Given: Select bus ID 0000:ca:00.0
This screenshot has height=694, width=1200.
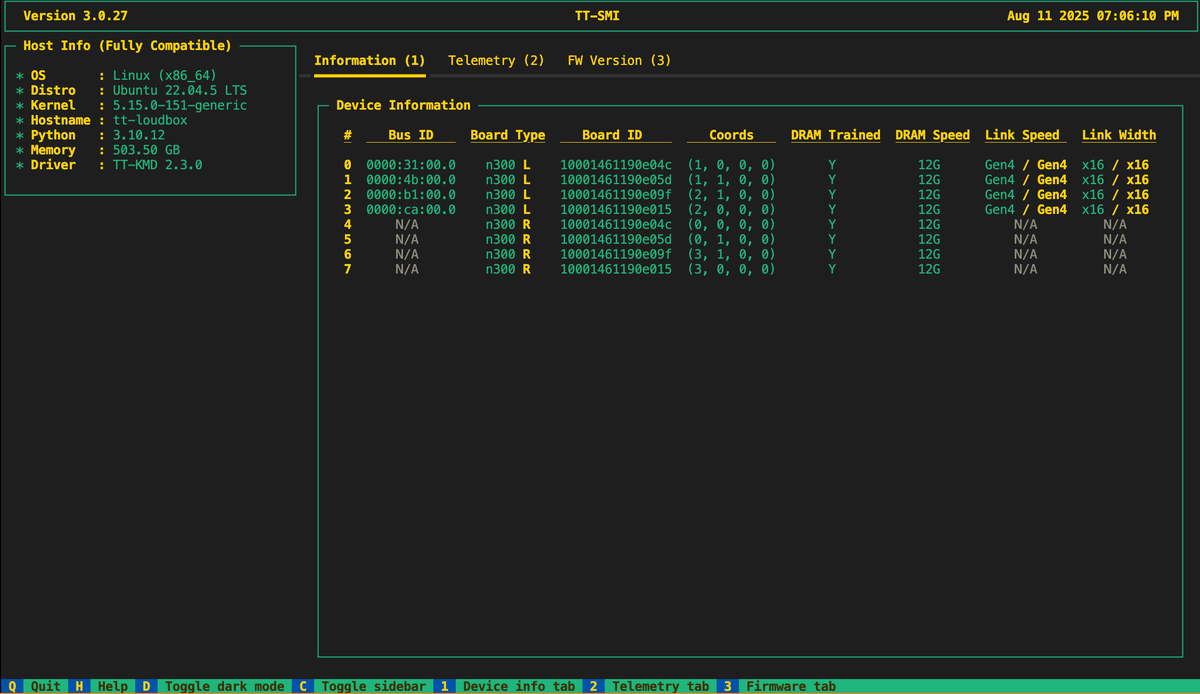Looking at the screenshot, I should (411, 210).
